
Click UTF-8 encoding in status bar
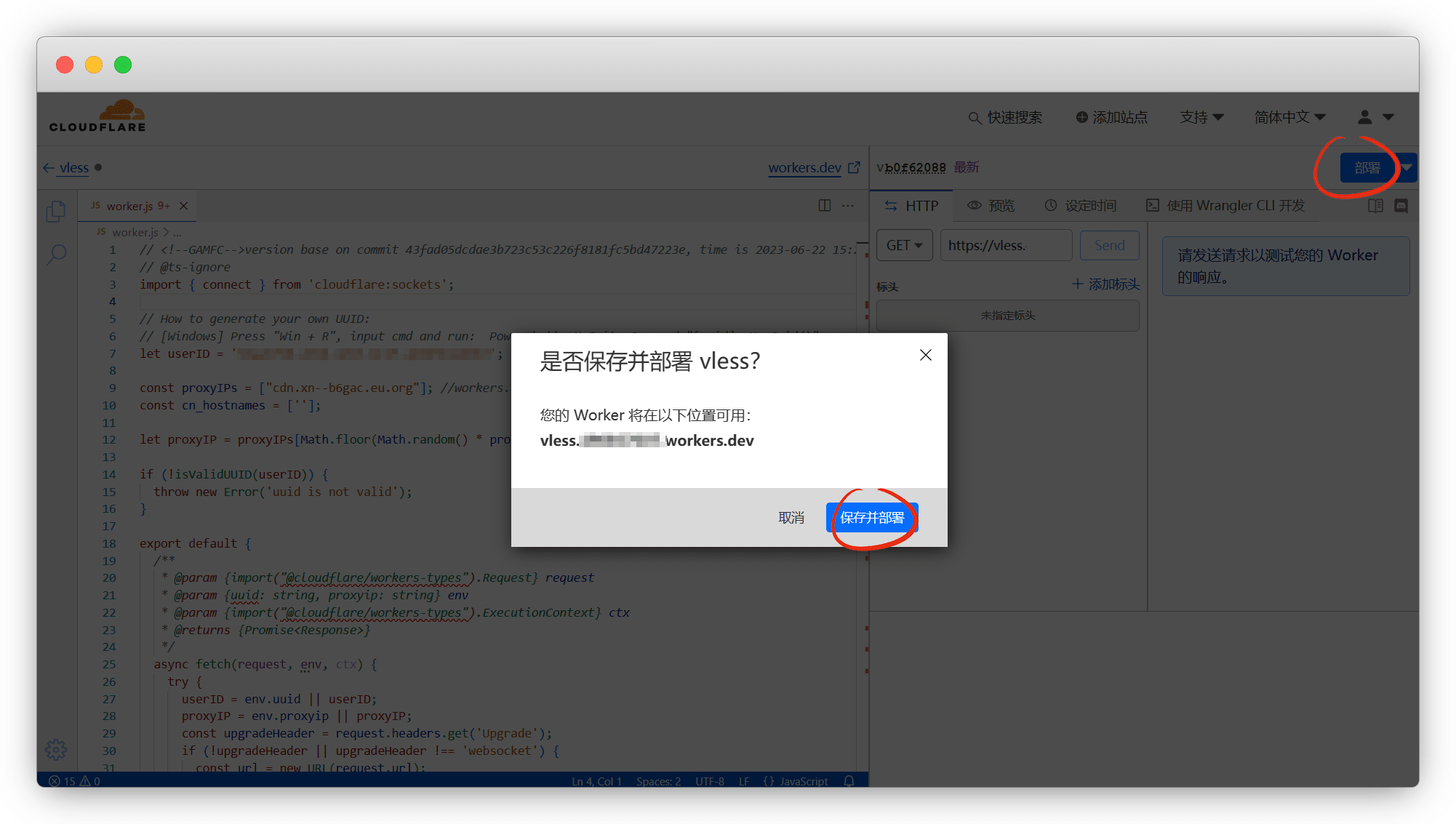pyautogui.click(x=710, y=781)
